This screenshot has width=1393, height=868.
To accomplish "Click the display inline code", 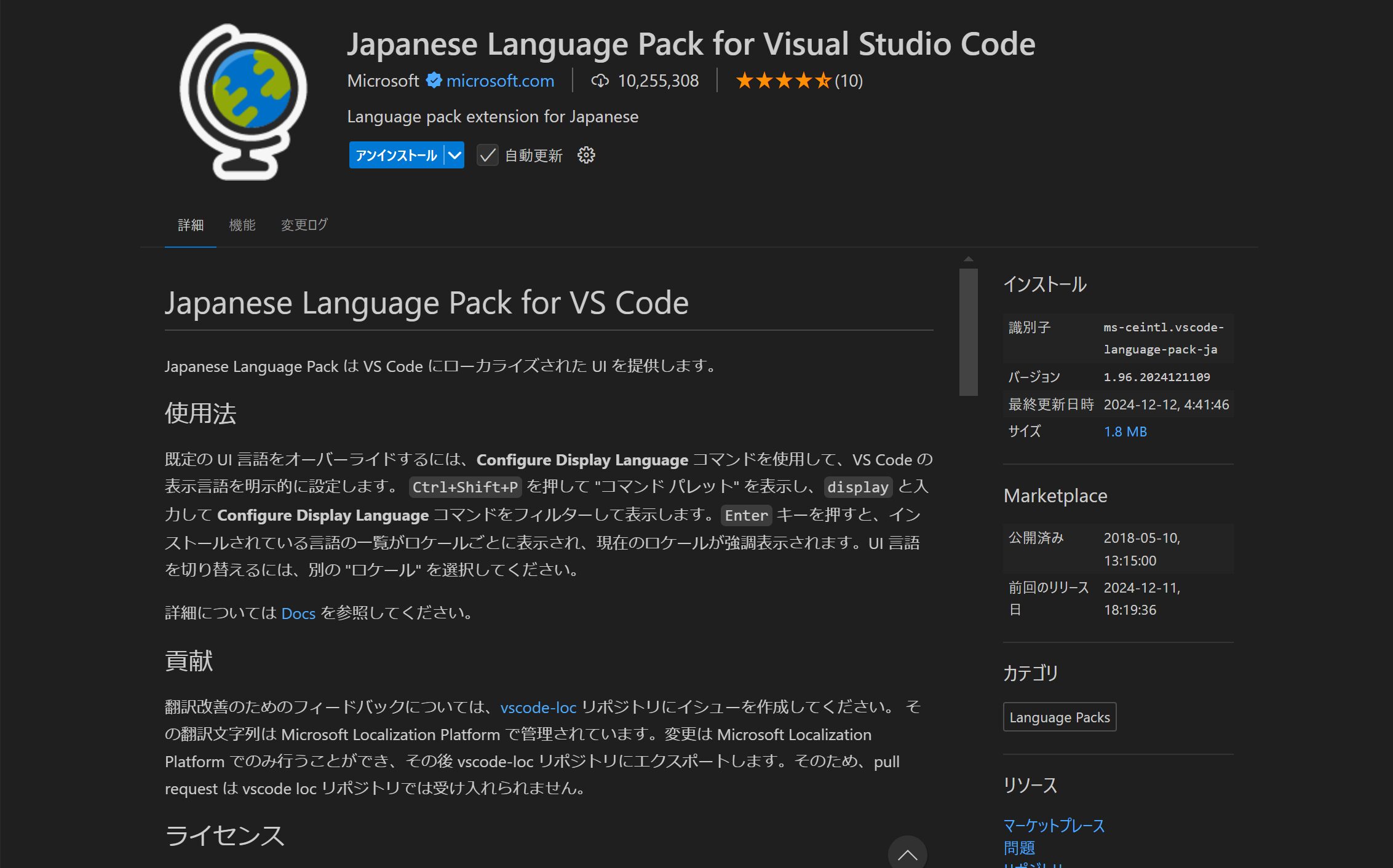I will pyautogui.click(x=858, y=487).
